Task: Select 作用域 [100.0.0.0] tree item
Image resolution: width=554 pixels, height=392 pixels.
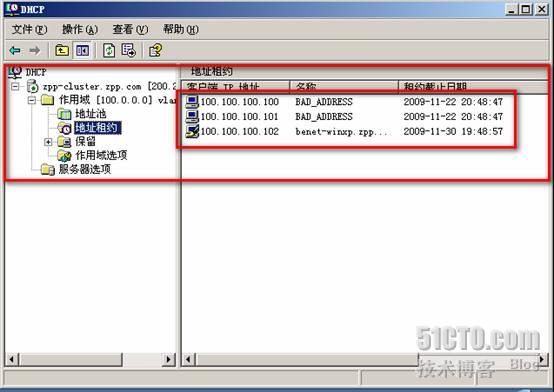Action: pos(118,100)
